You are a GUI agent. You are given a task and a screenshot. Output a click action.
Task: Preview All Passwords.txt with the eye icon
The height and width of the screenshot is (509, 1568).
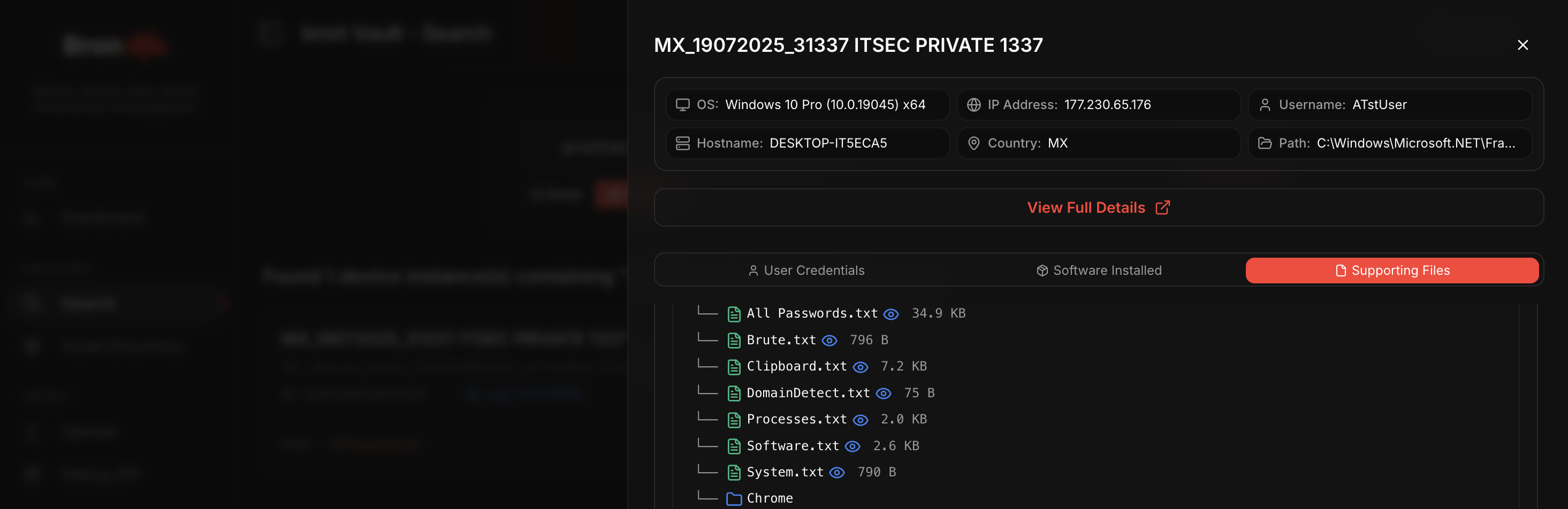(890, 314)
